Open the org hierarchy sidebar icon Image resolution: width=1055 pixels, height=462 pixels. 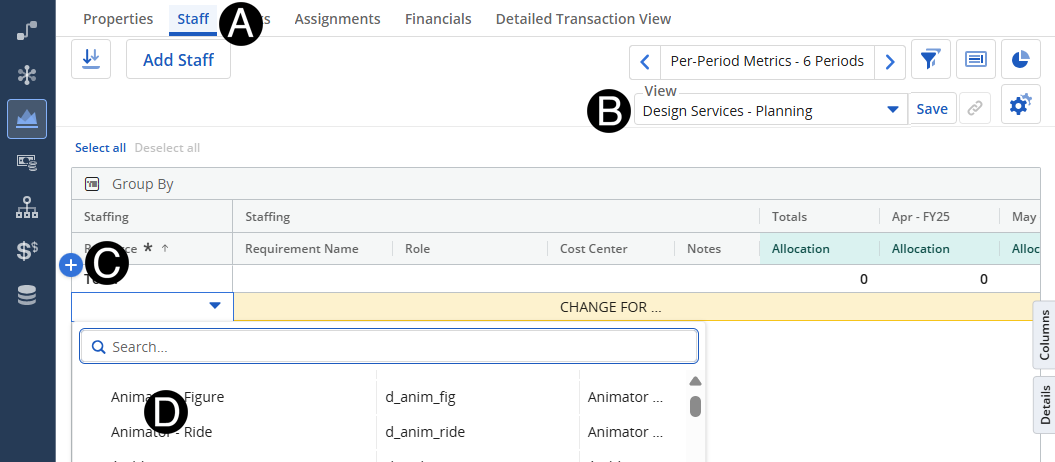(27, 207)
